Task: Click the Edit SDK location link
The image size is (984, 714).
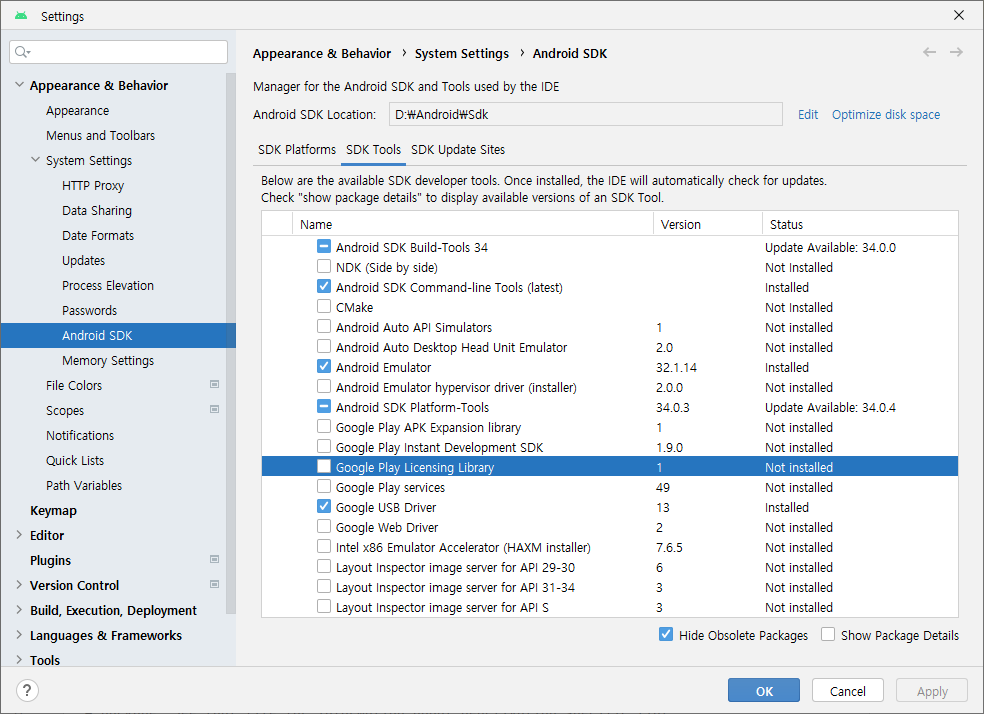Action: coord(808,115)
